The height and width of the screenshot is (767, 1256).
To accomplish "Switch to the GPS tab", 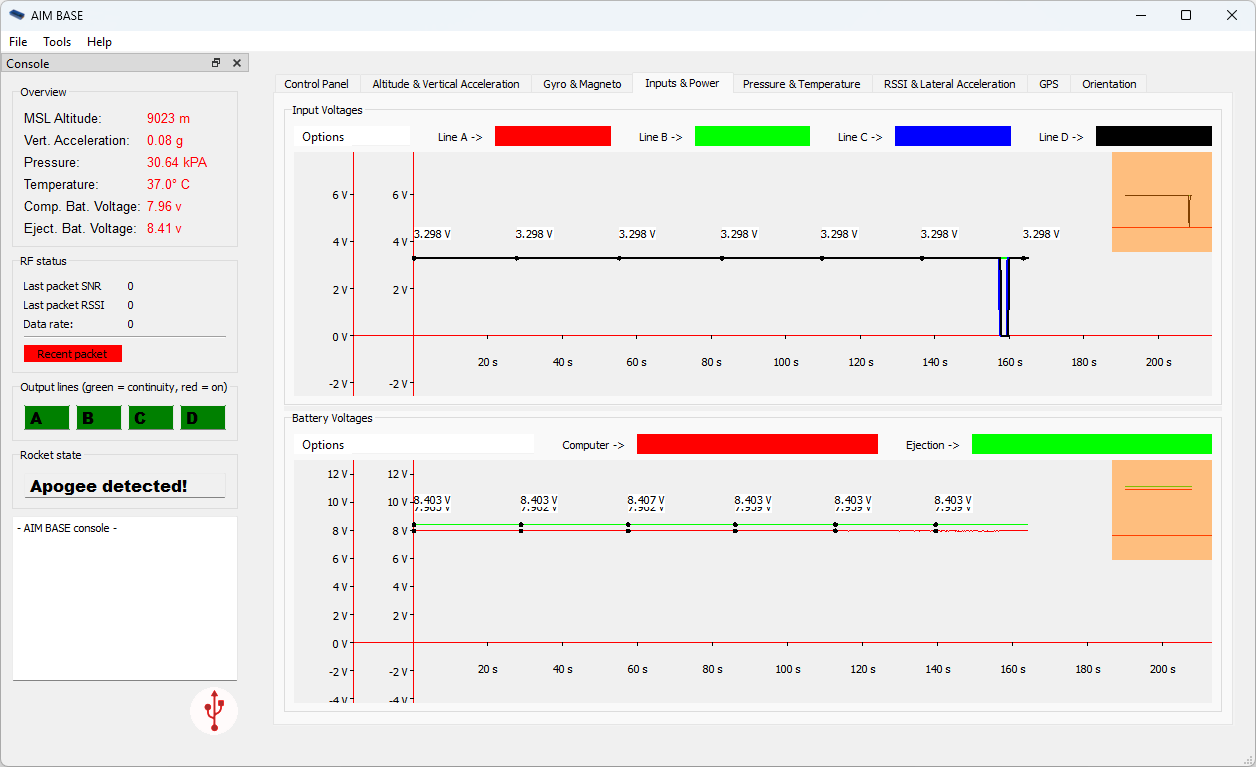I will (x=1049, y=84).
